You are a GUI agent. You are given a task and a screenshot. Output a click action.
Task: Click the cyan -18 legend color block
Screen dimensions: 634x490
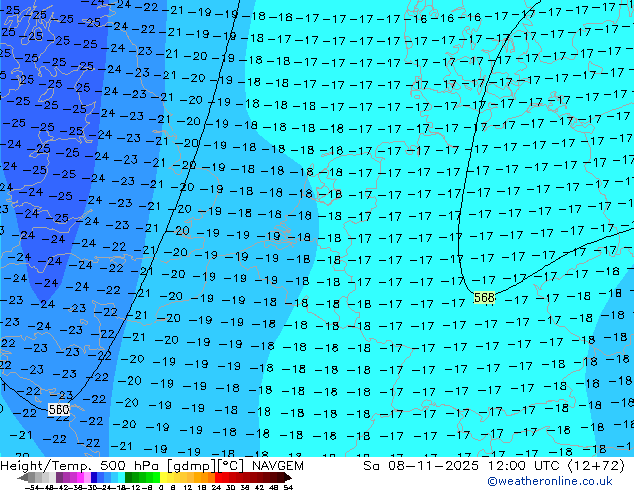coord(121,477)
